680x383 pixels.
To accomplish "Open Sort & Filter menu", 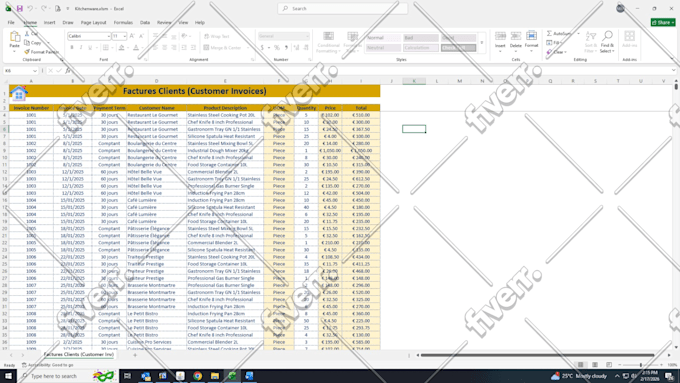I will [x=590, y=42].
